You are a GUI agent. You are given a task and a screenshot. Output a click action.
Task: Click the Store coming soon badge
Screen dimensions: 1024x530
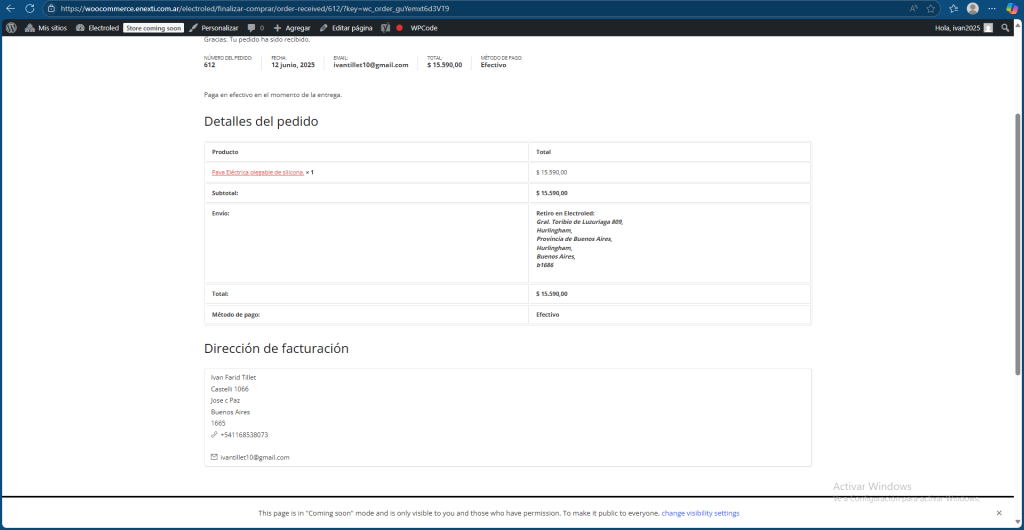click(154, 28)
